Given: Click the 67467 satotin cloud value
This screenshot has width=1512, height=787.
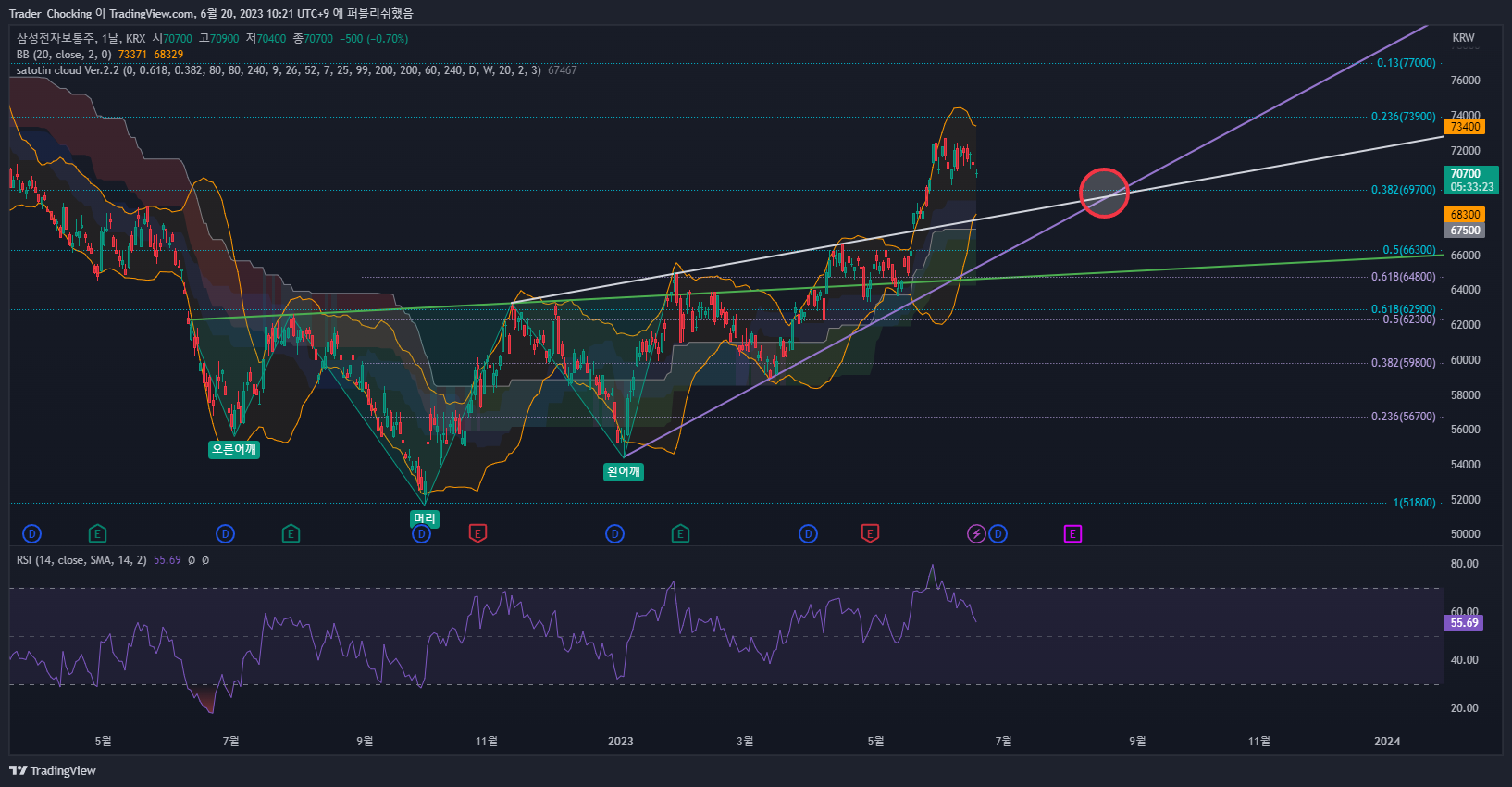Looking at the screenshot, I should pyautogui.click(x=563, y=70).
